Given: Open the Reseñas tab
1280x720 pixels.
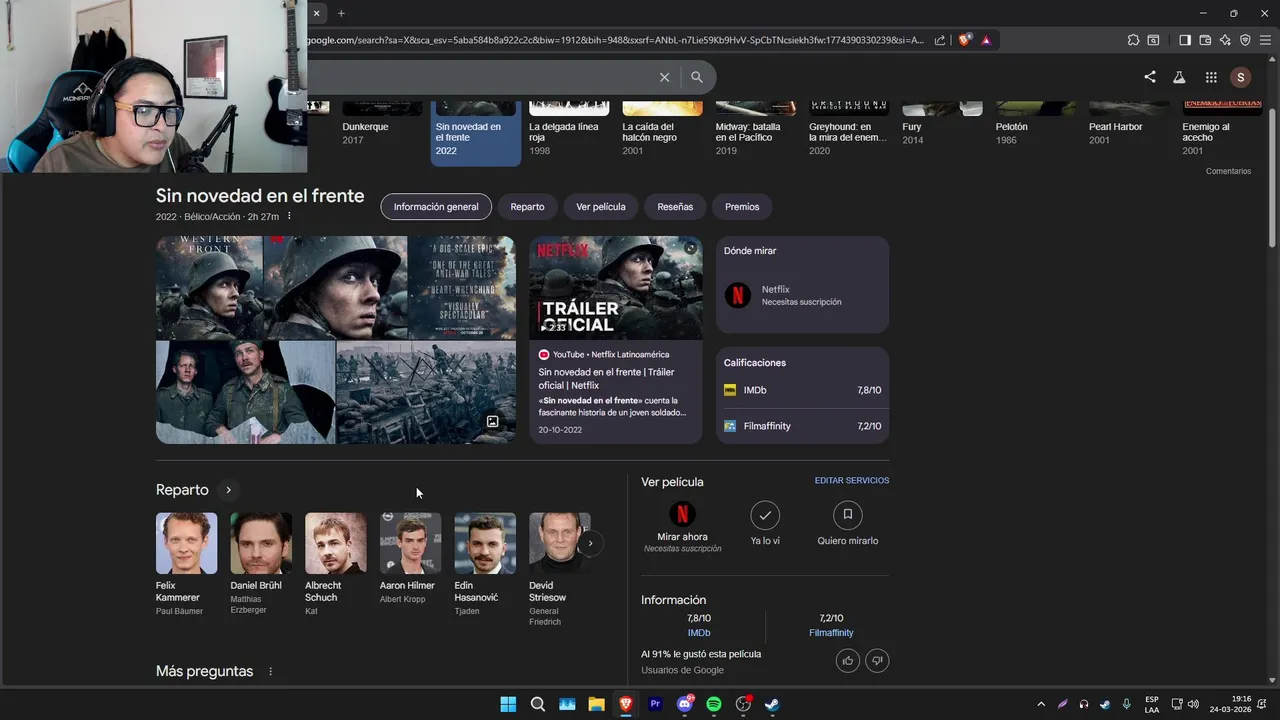Looking at the screenshot, I should [675, 207].
